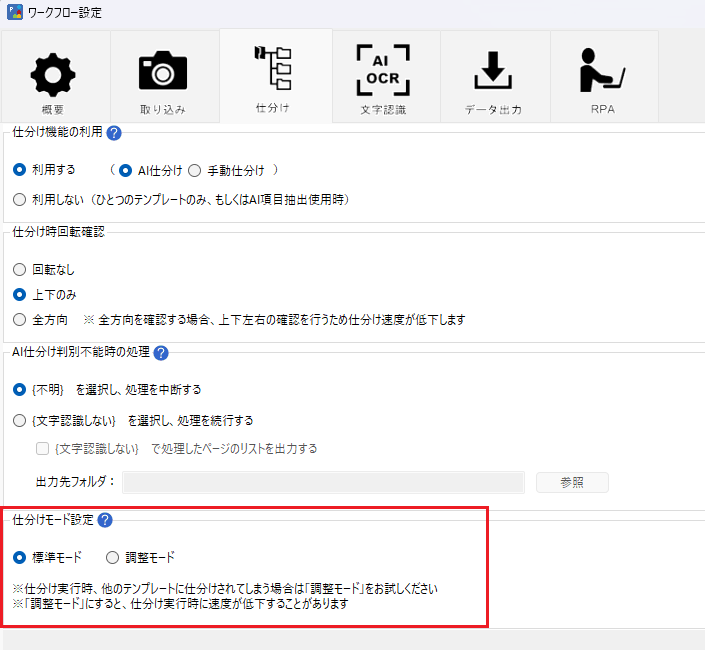
Task: Click the 出力先フォルダ path input field
Action: tap(323, 482)
